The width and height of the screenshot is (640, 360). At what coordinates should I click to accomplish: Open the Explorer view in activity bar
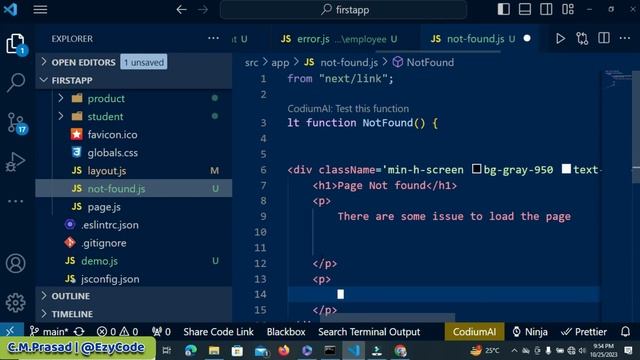pos(16,44)
